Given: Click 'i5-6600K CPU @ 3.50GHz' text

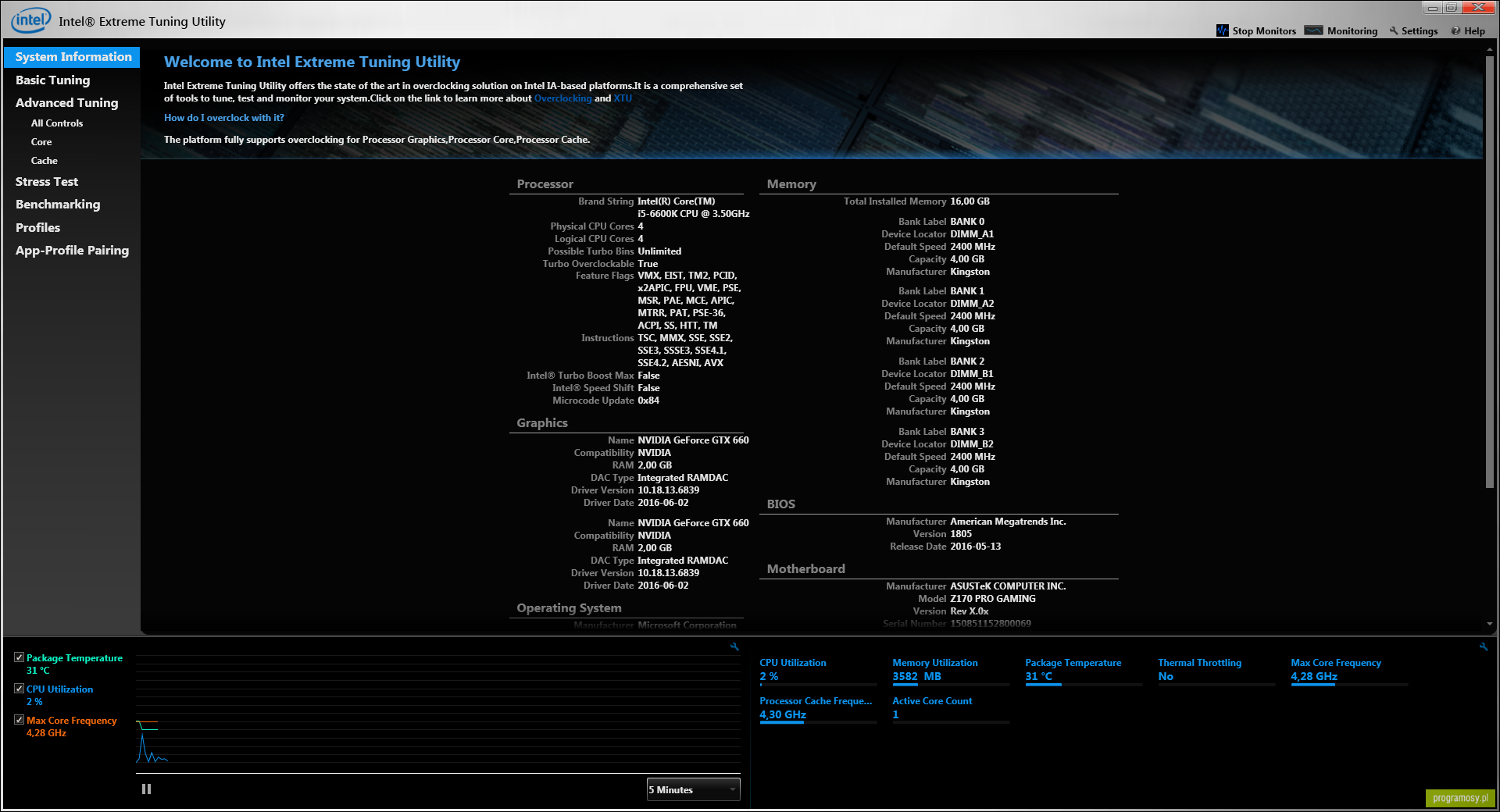Looking at the screenshot, I should pyautogui.click(x=693, y=214).
